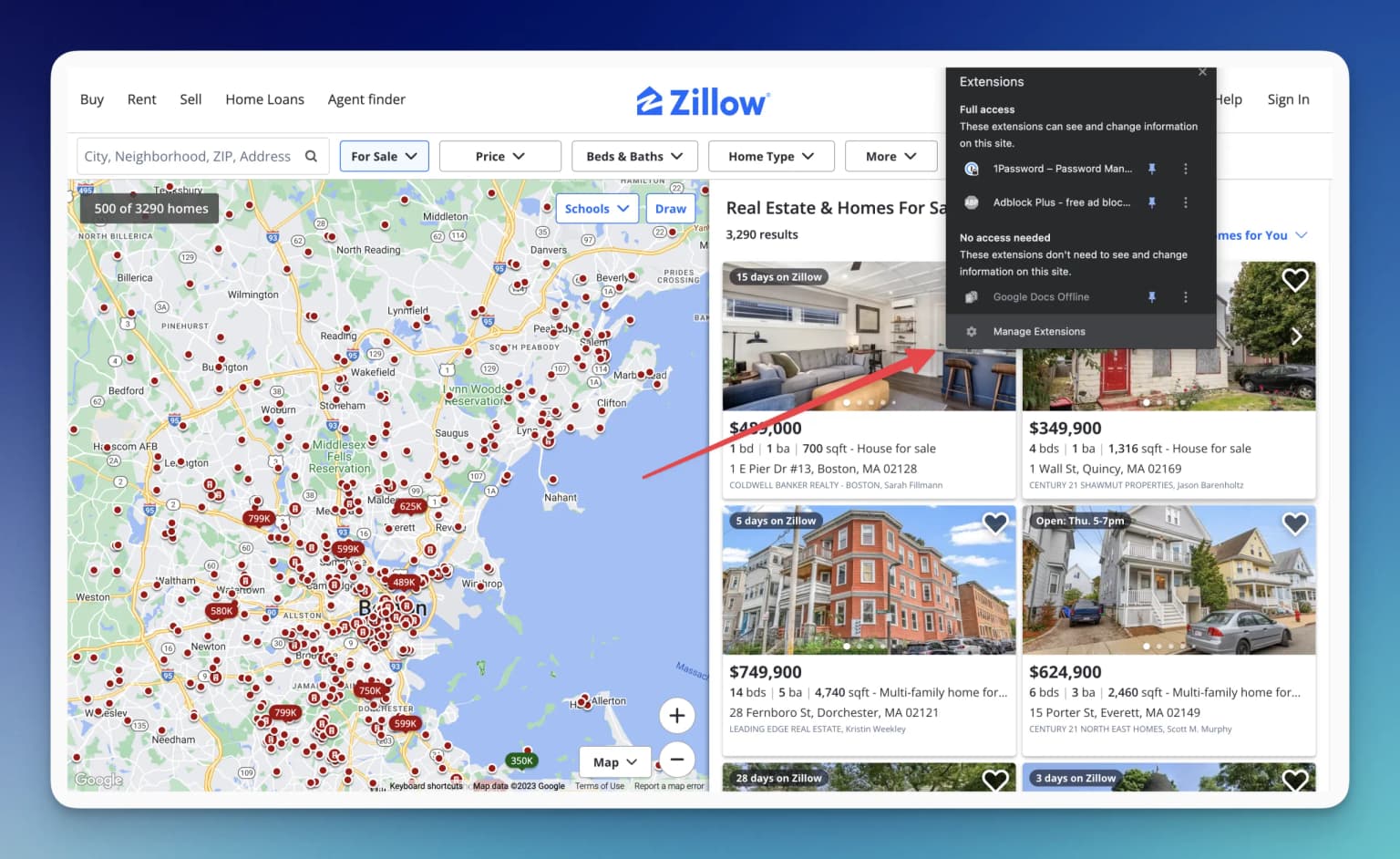Viewport: 1400px width, 859px height.
Task: Click the Adblock Plus extension icon
Action: 972,202
